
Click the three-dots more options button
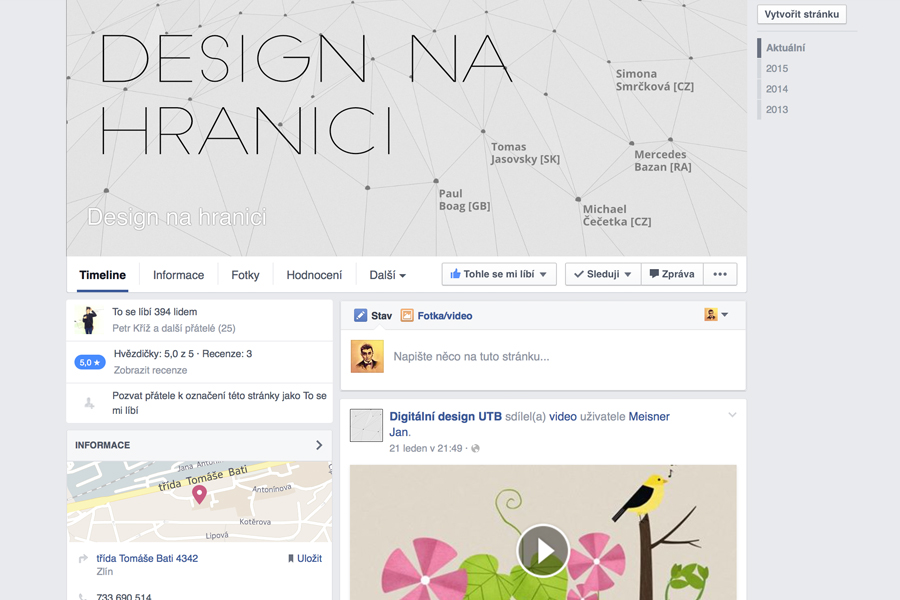(720, 274)
